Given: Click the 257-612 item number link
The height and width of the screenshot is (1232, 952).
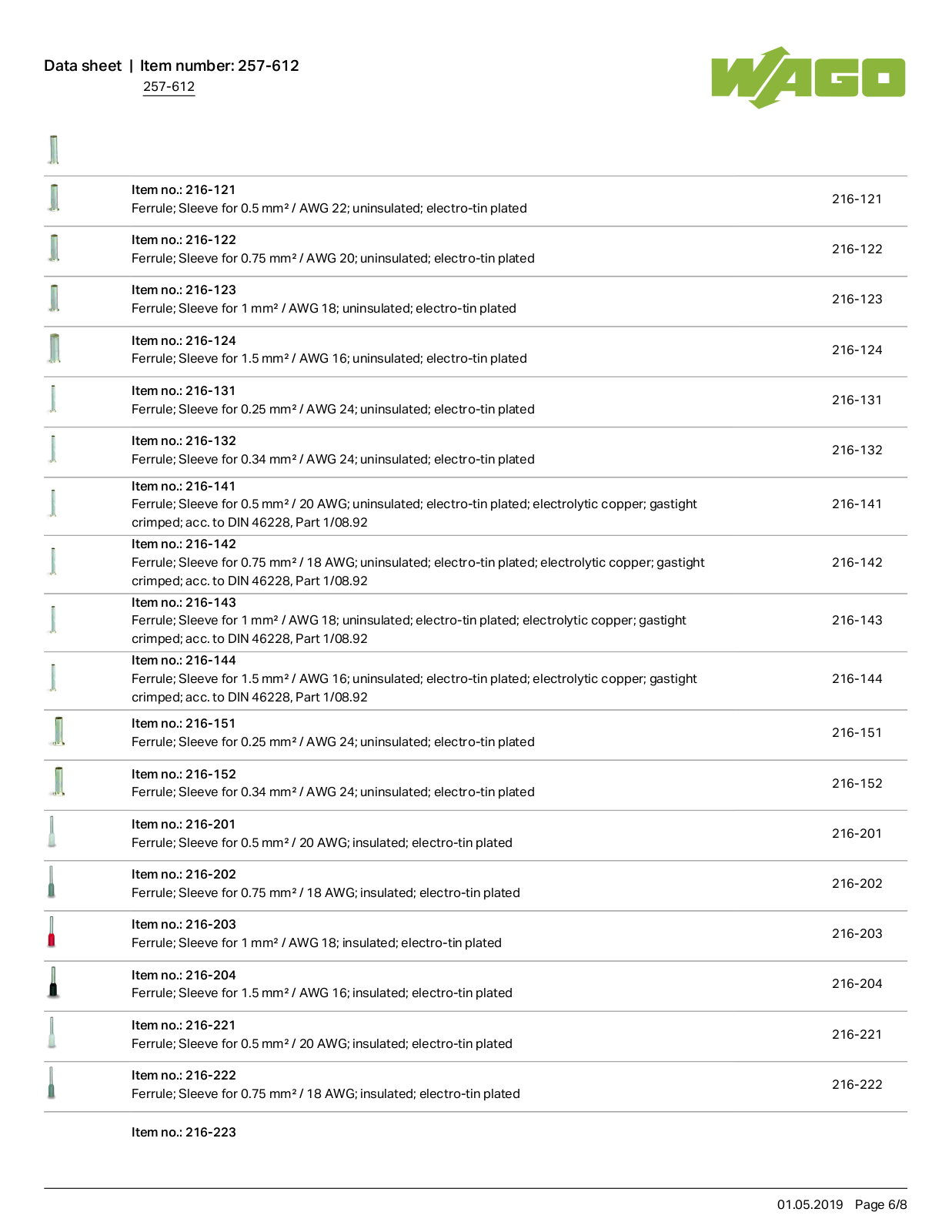Looking at the screenshot, I should pos(169,86).
